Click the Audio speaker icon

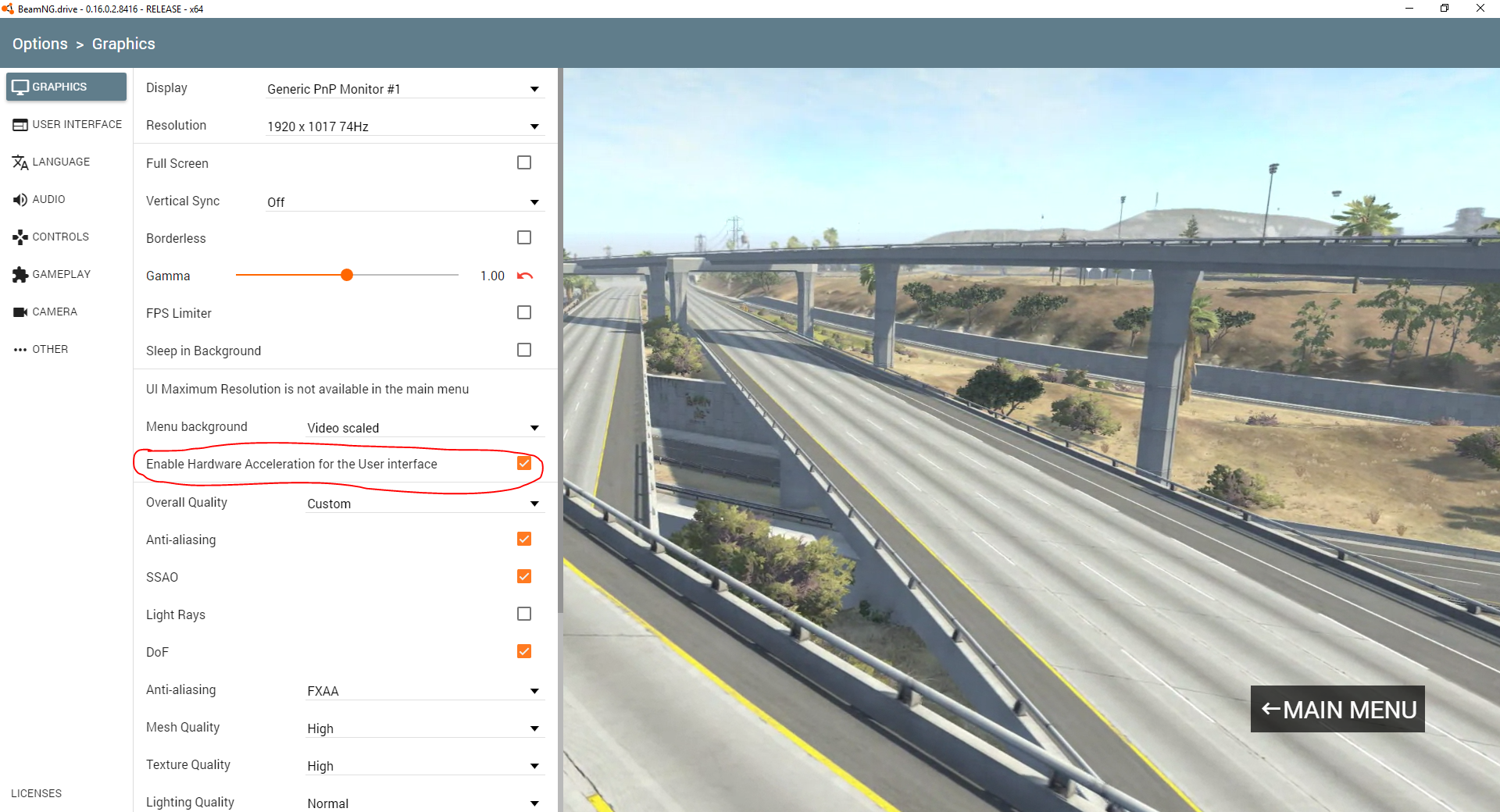[x=20, y=200]
